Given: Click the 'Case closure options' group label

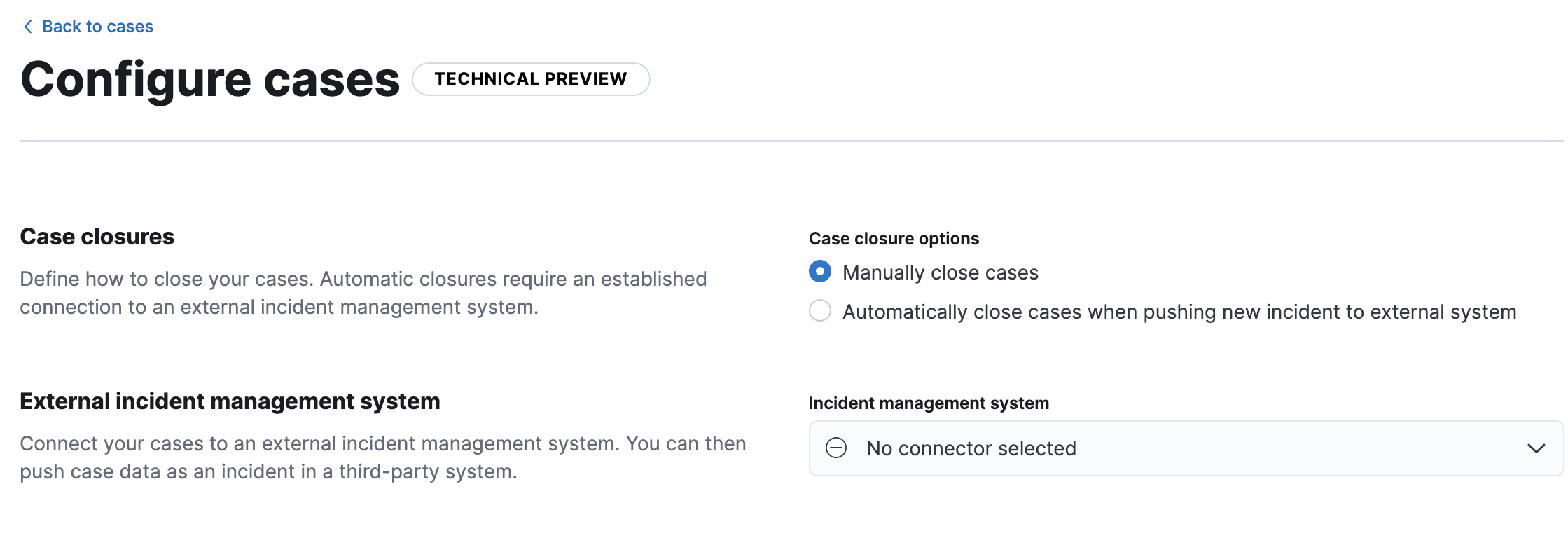Looking at the screenshot, I should [x=894, y=239].
